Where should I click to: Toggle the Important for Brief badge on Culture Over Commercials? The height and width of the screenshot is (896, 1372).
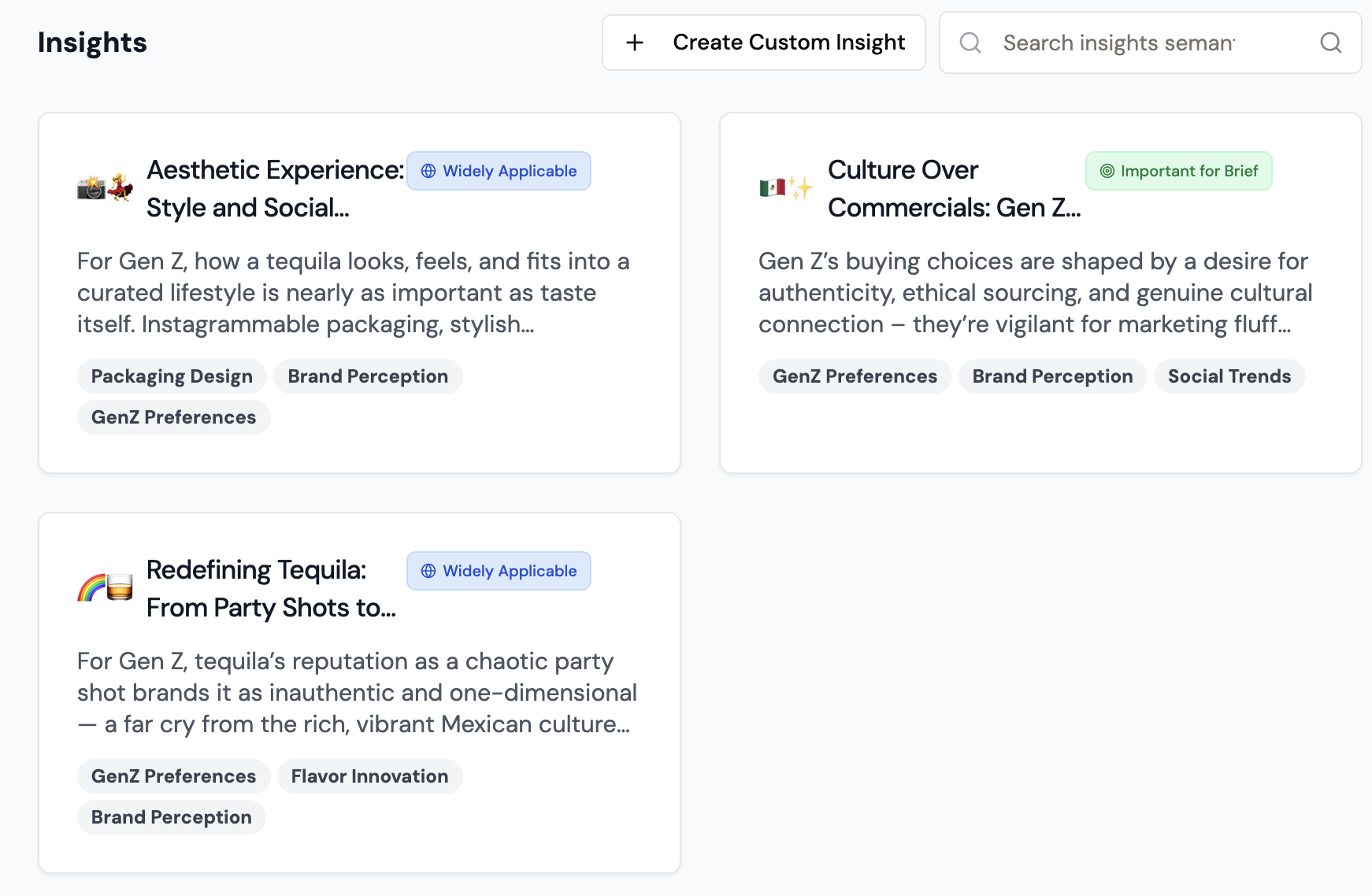1178,170
